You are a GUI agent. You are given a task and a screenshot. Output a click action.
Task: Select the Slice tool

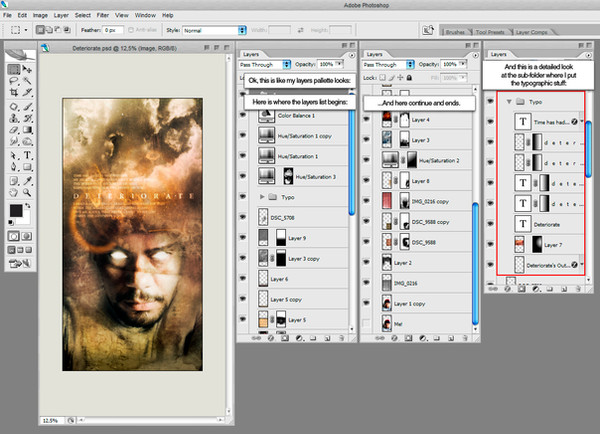27,93
